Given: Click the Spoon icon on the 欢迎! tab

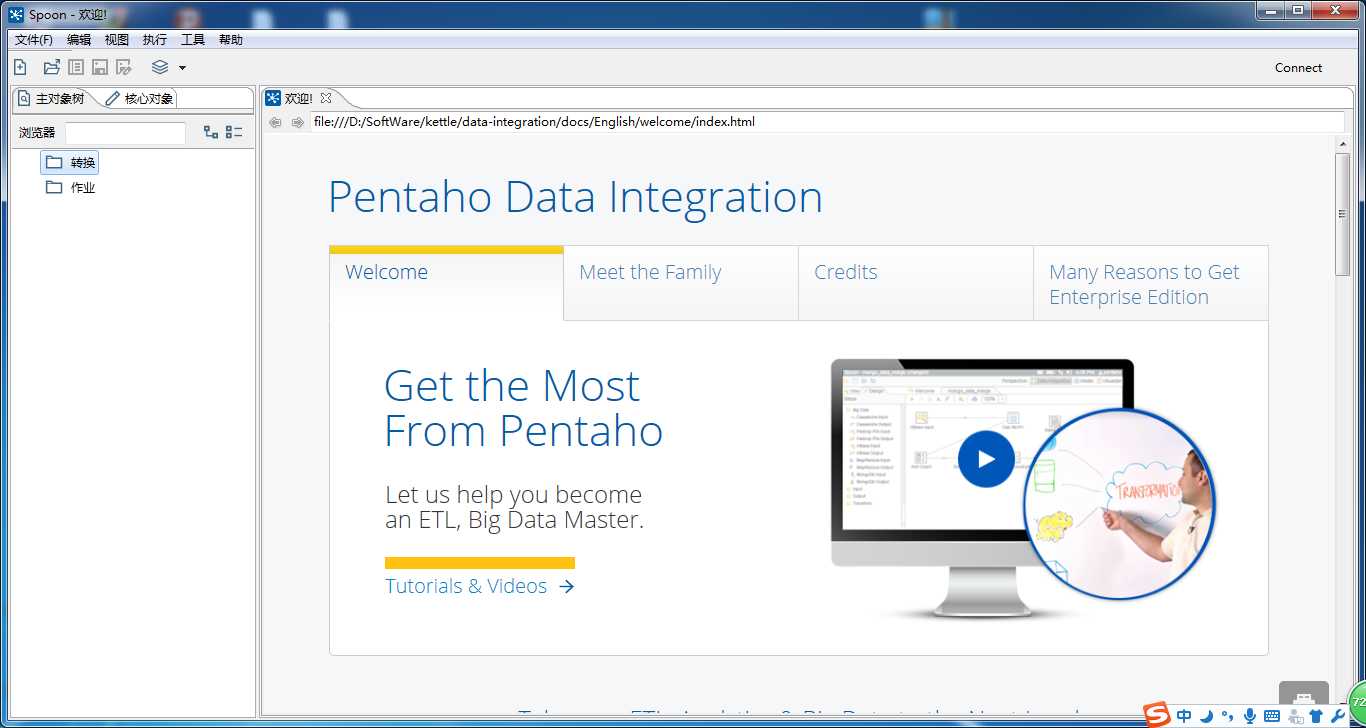Looking at the screenshot, I should coord(273,98).
